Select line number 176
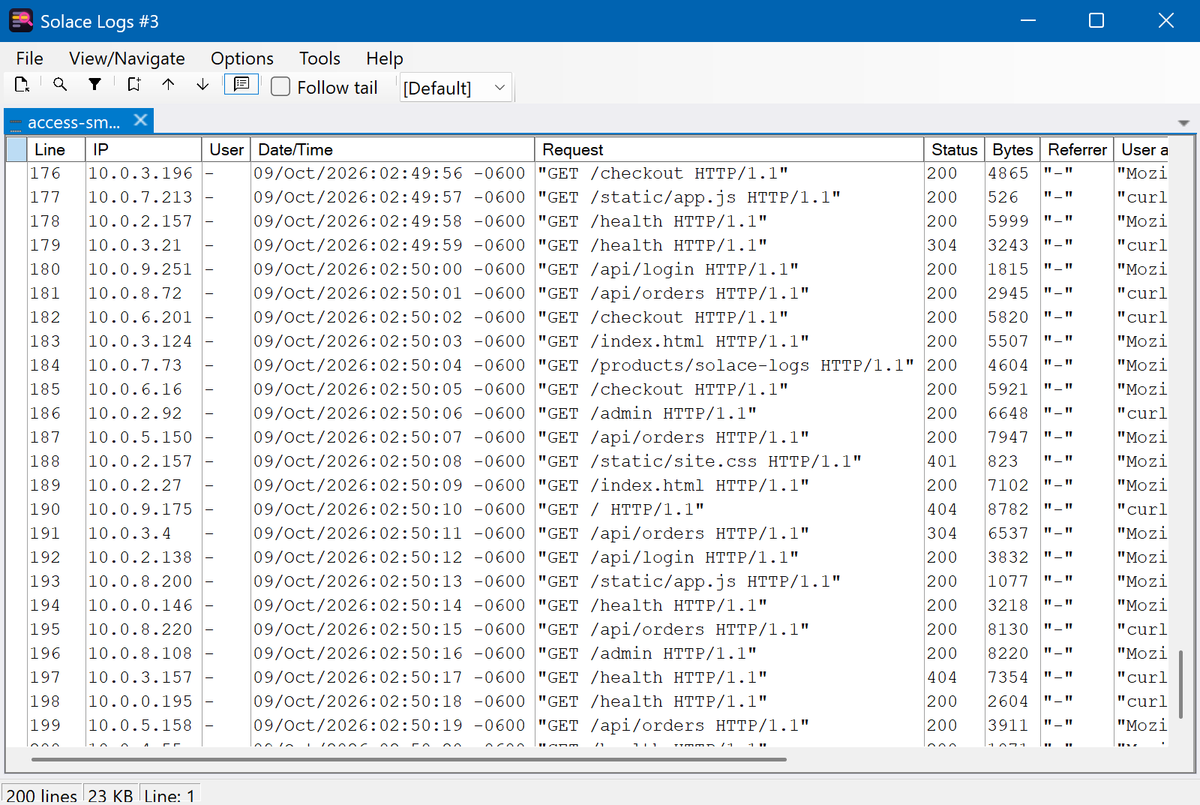The height and width of the screenshot is (805, 1200). (x=46, y=173)
